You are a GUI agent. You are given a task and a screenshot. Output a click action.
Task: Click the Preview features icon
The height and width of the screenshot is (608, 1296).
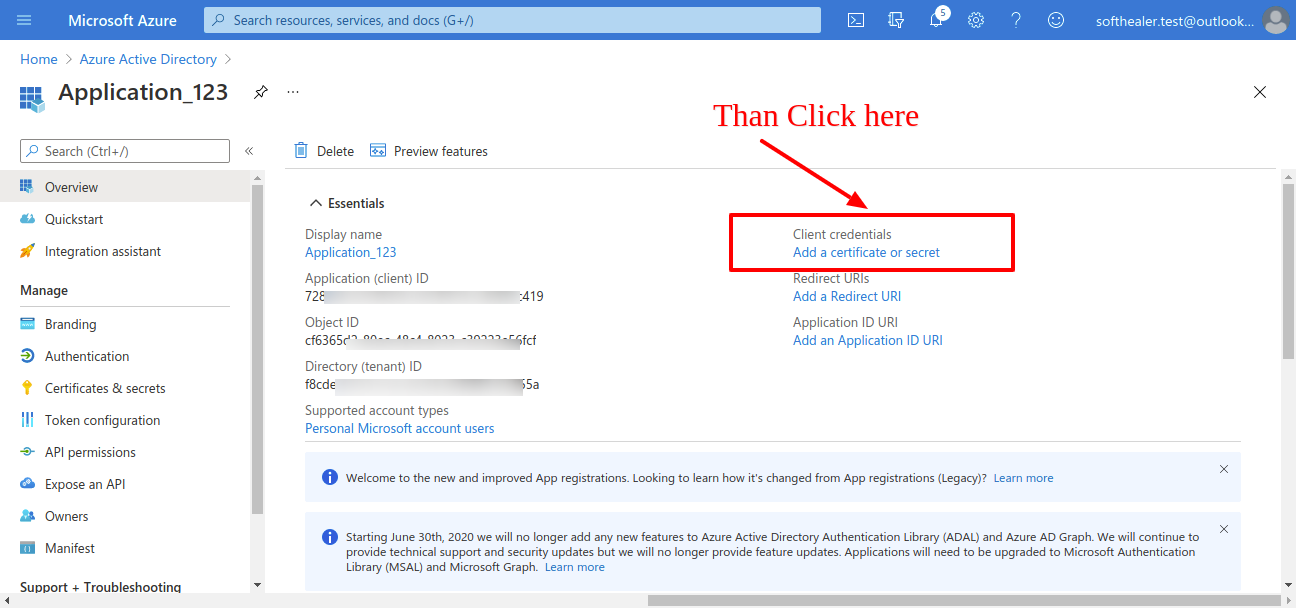pyautogui.click(x=378, y=151)
